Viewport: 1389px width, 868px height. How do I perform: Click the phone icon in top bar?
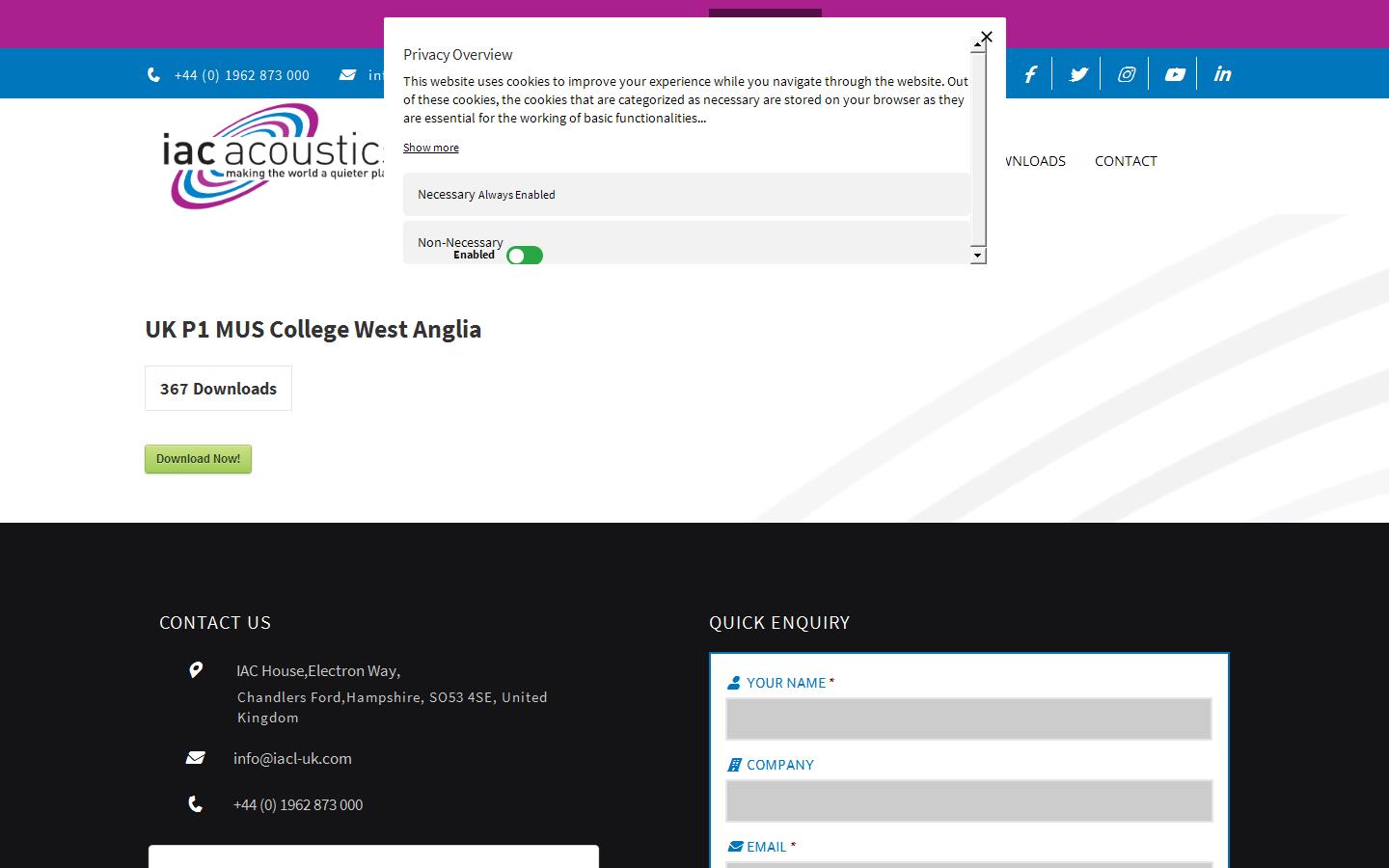tap(154, 75)
